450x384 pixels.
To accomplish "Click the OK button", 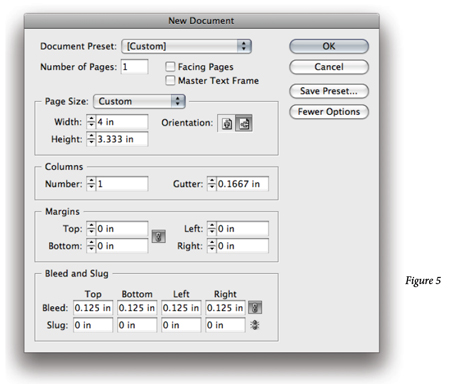I will click(x=329, y=46).
